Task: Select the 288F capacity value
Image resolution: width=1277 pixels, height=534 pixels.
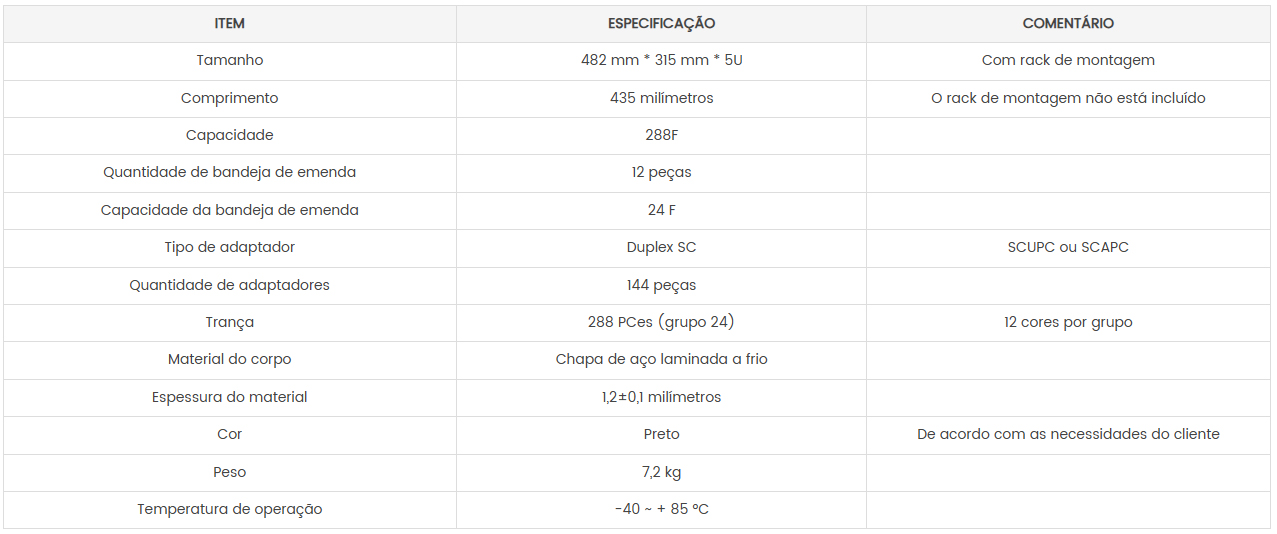Action: coord(661,135)
